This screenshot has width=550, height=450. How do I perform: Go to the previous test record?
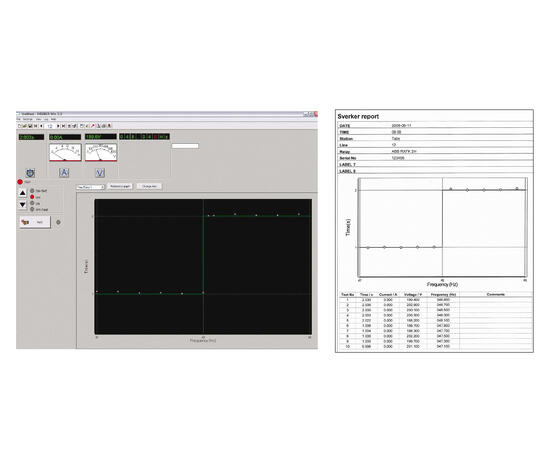click(41, 126)
